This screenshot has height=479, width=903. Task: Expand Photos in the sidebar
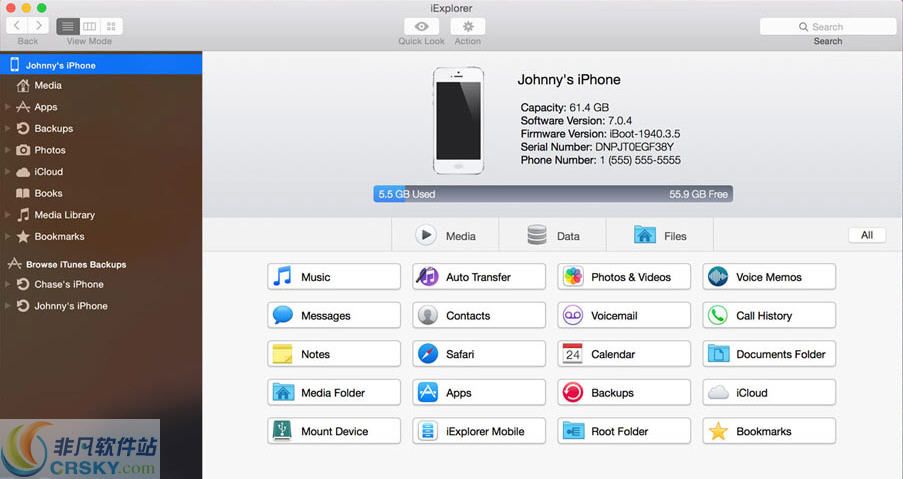point(7,150)
